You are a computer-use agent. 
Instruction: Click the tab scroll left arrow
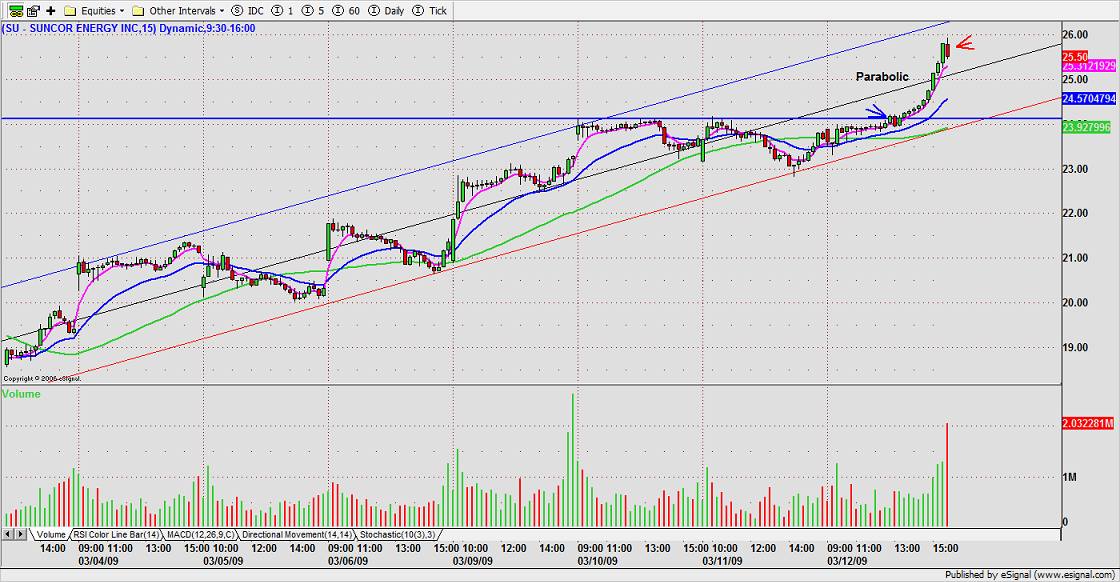(x=8, y=534)
